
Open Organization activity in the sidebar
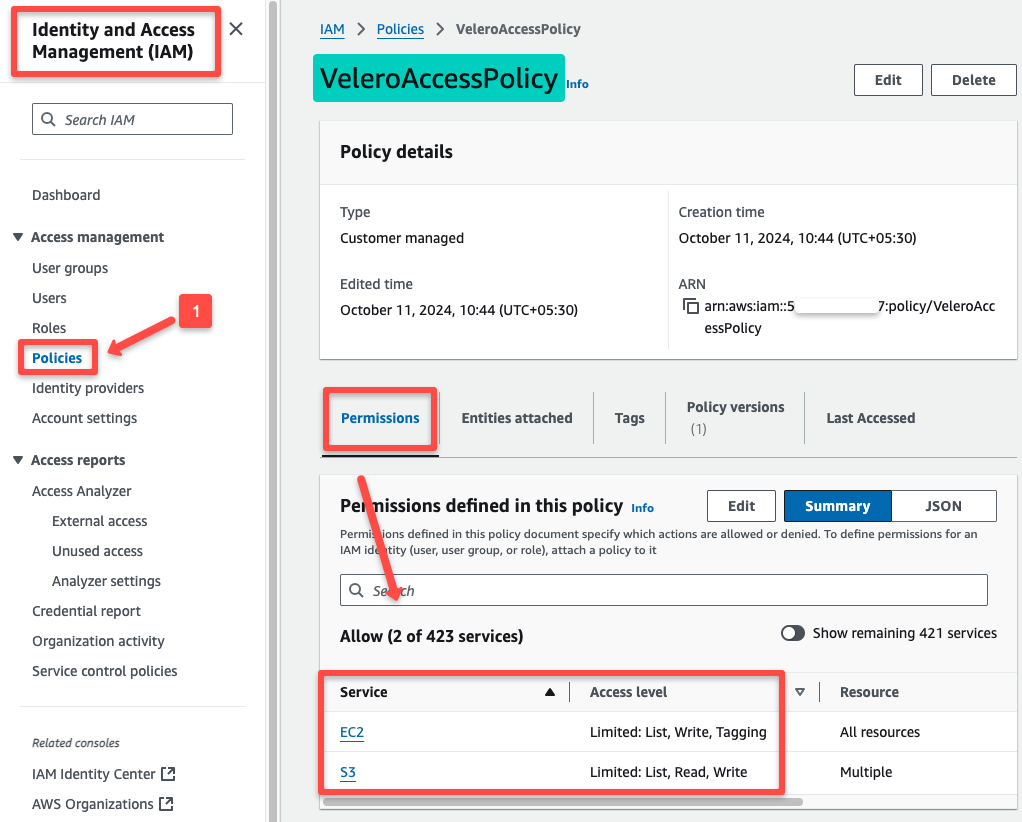click(98, 641)
